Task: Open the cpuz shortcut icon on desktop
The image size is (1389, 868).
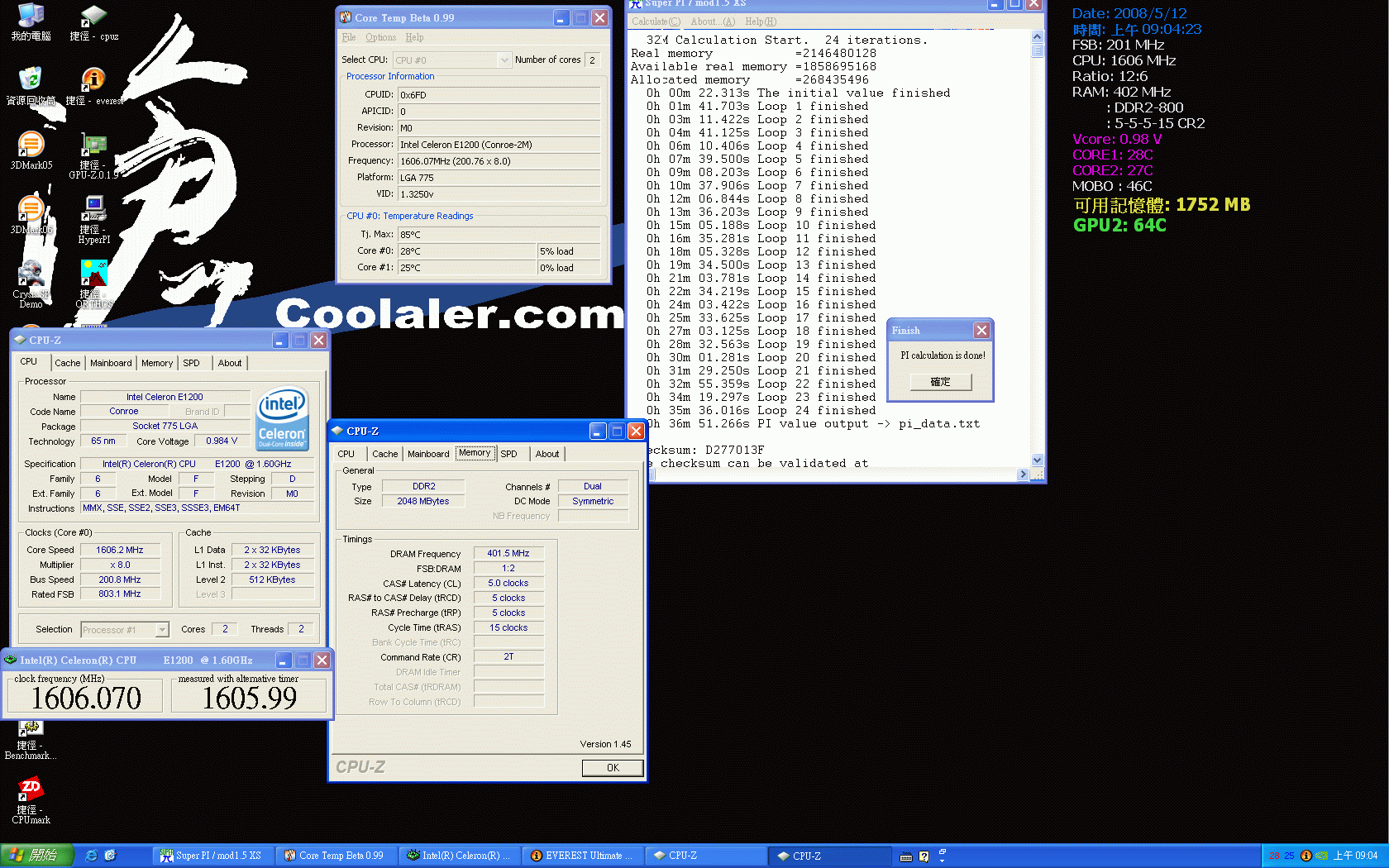Action: click(93, 21)
